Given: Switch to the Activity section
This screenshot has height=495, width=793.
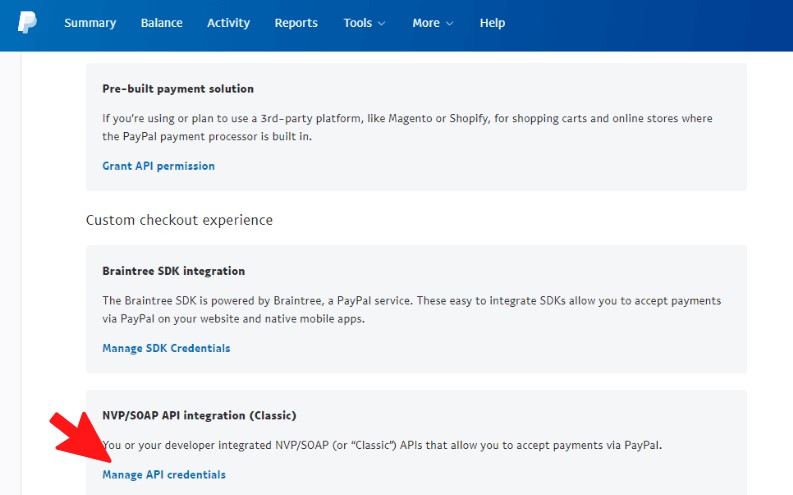Looking at the screenshot, I should [x=228, y=23].
